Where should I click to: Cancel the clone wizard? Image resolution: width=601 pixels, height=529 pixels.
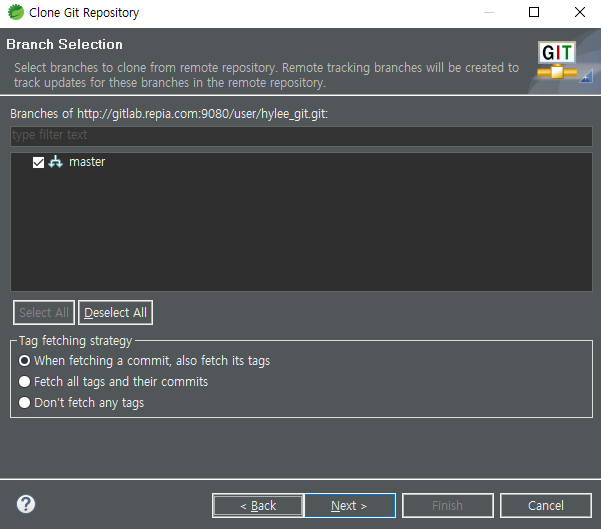pos(545,506)
